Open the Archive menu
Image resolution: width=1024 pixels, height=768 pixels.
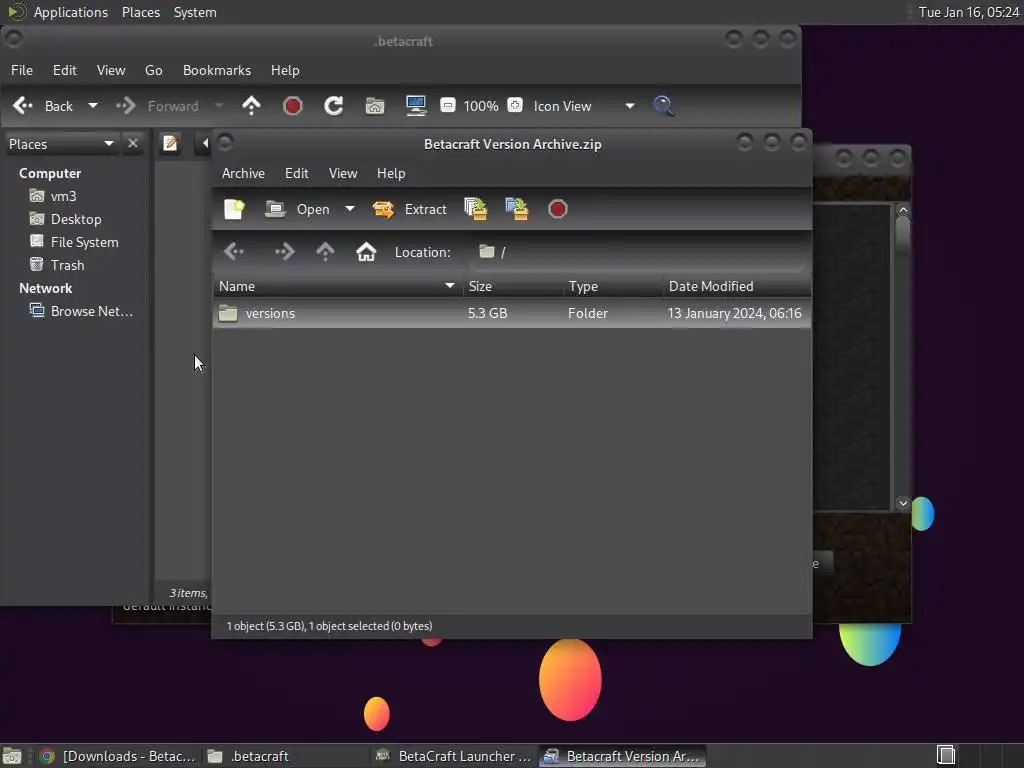pos(243,173)
